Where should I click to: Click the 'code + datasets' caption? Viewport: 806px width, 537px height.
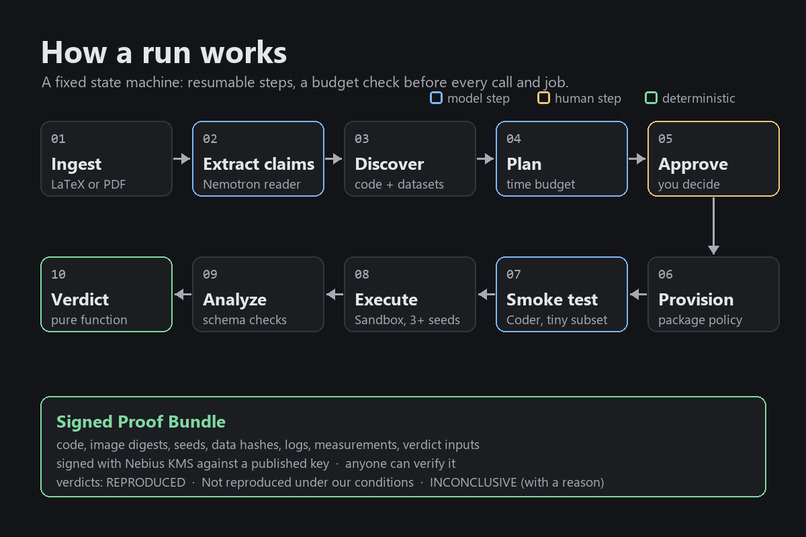click(399, 184)
